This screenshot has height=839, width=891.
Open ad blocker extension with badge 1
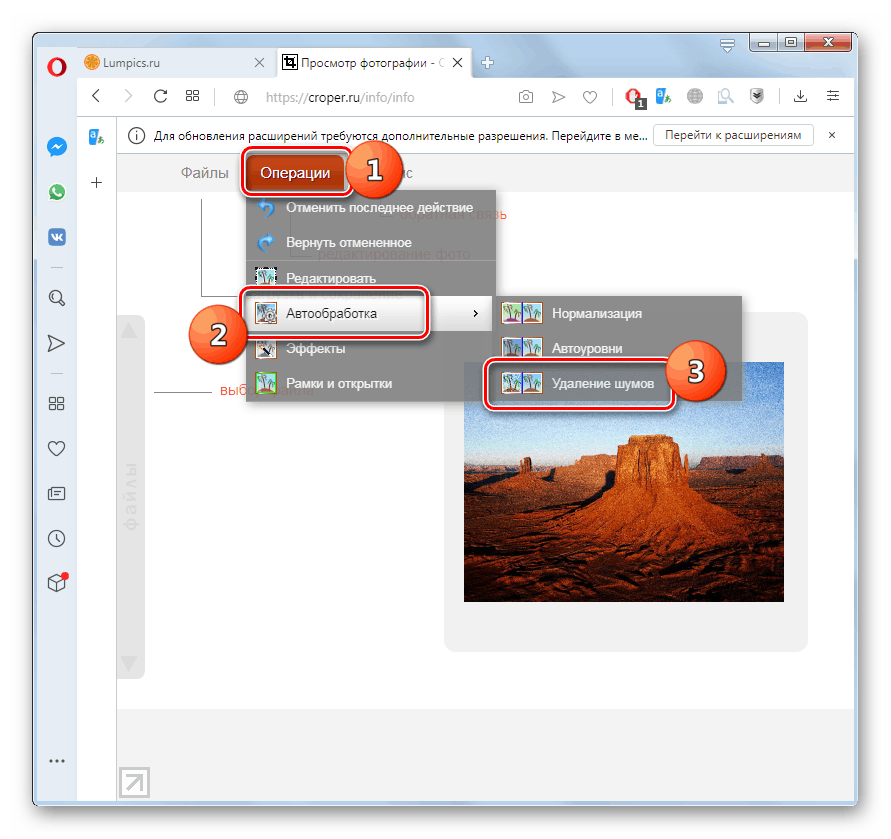[x=635, y=98]
